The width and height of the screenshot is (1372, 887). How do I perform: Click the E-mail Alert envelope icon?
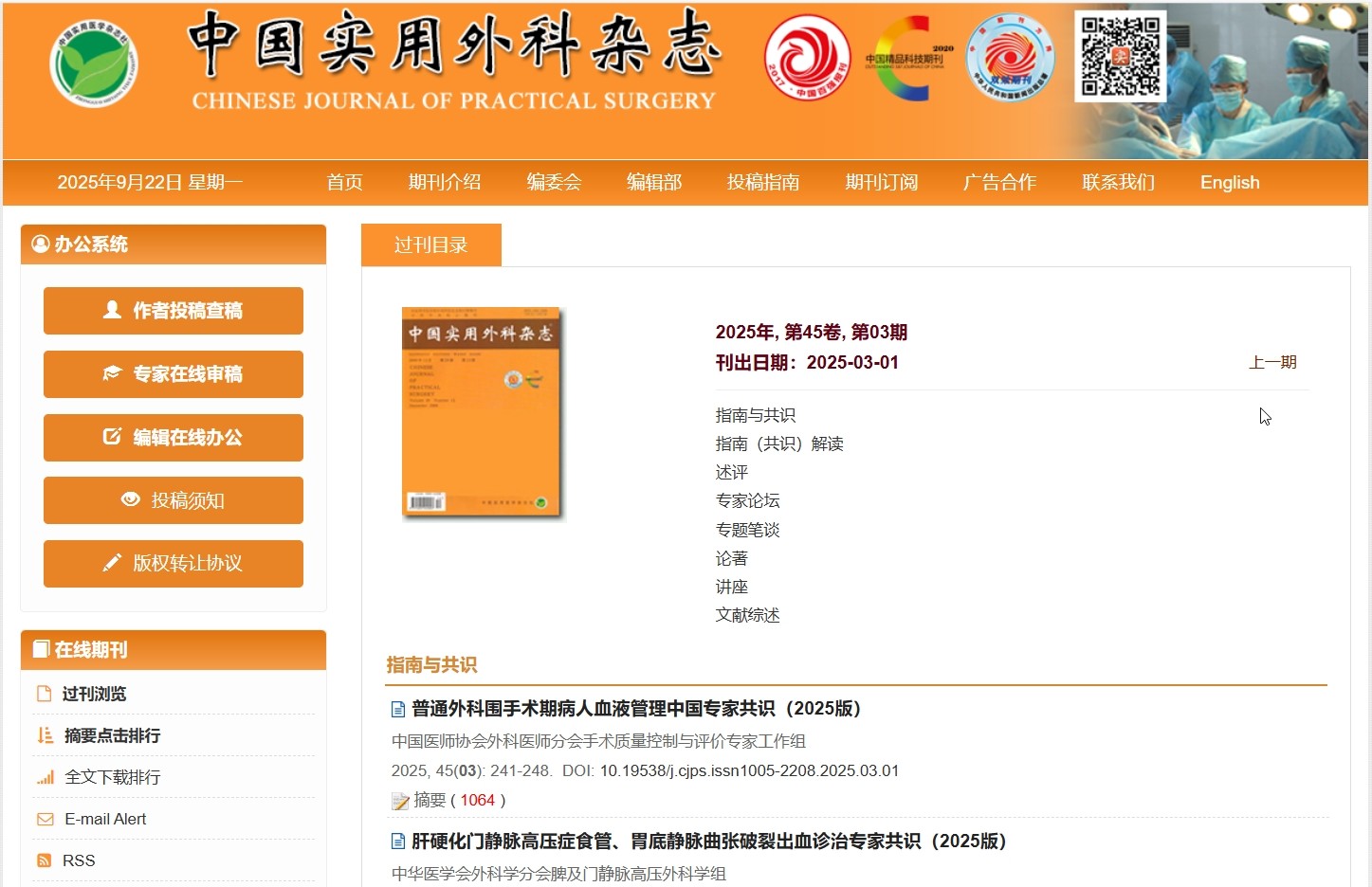[x=45, y=819]
